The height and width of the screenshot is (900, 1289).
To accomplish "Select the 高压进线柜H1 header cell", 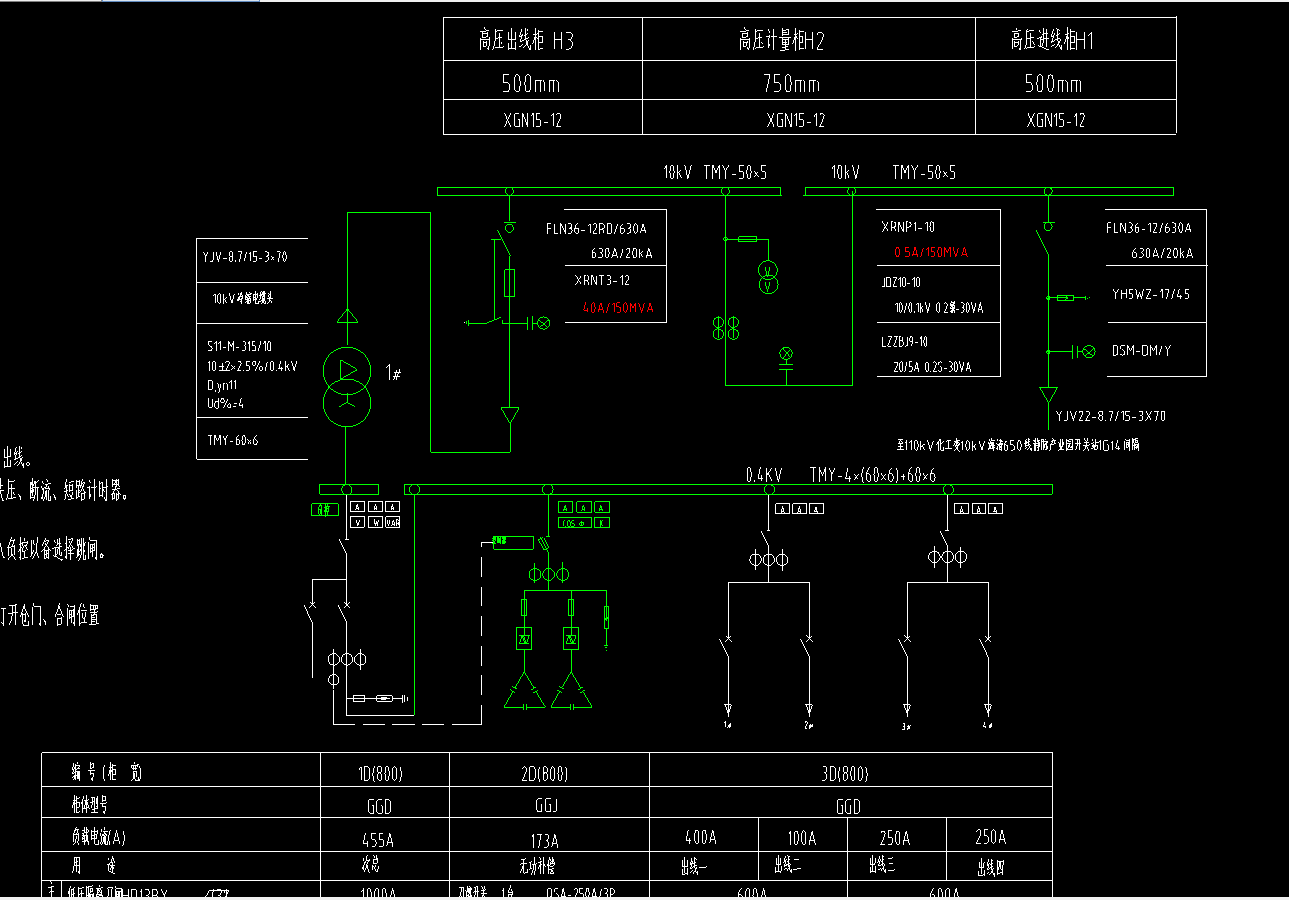I will pyautogui.click(x=1076, y=40).
